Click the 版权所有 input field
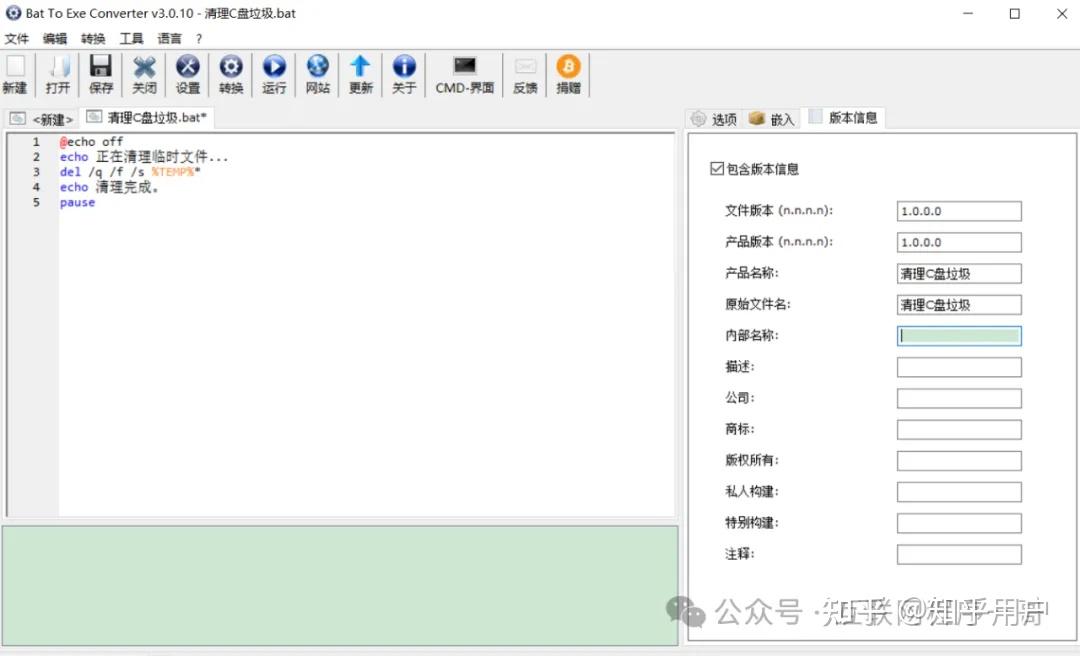This screenshot has width=1080, height=656. coord(959,461)
